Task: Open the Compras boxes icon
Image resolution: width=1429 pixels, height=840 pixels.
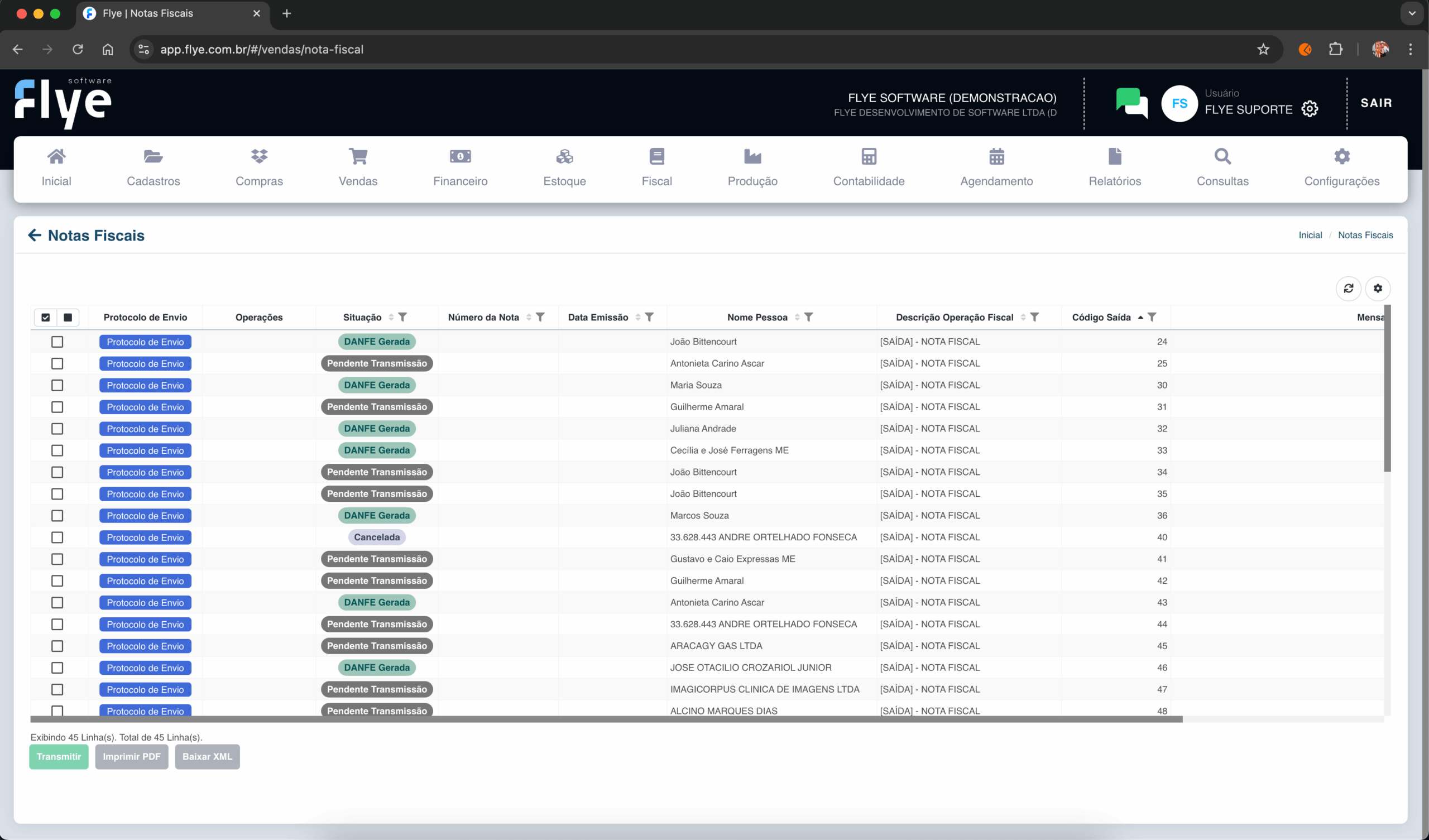Action: click(259, 156)
